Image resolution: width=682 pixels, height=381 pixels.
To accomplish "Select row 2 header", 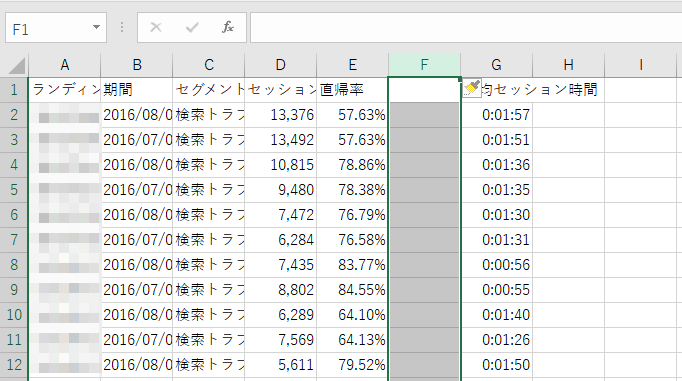I will (14, 115).
